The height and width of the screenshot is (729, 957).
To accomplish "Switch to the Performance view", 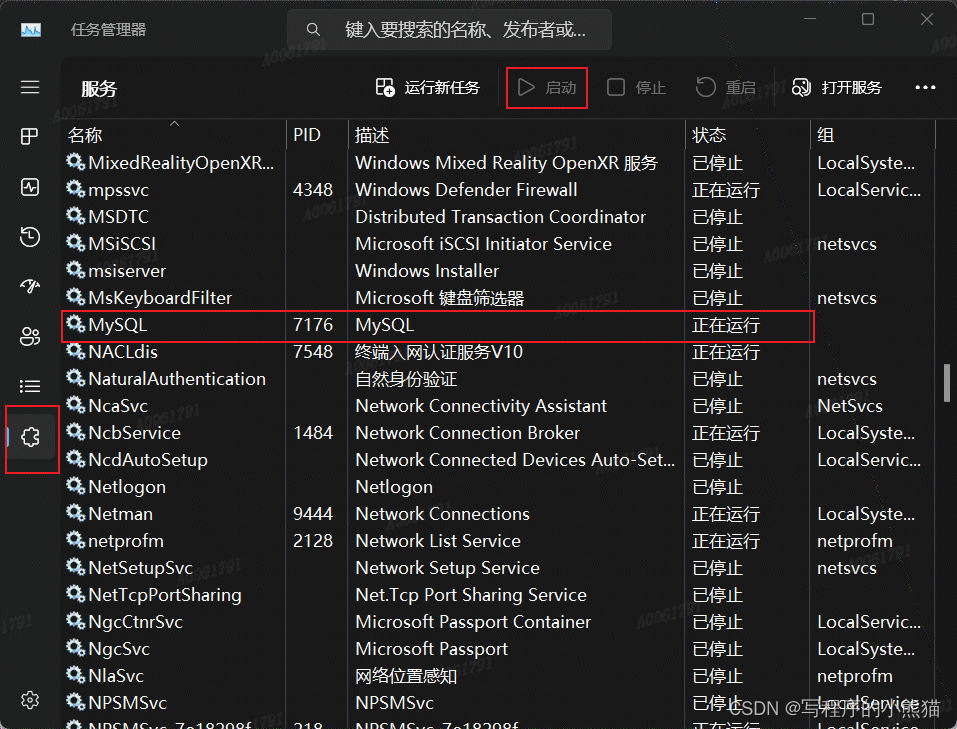I will coord(30,186).
